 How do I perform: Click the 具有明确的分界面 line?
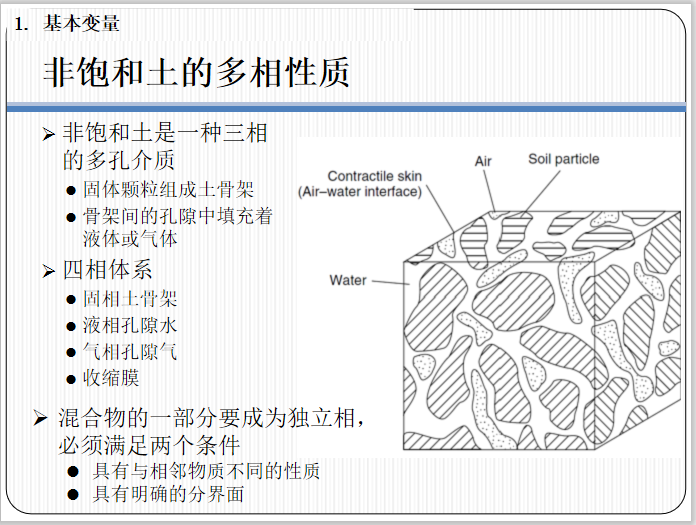click(x=168, y=494)
